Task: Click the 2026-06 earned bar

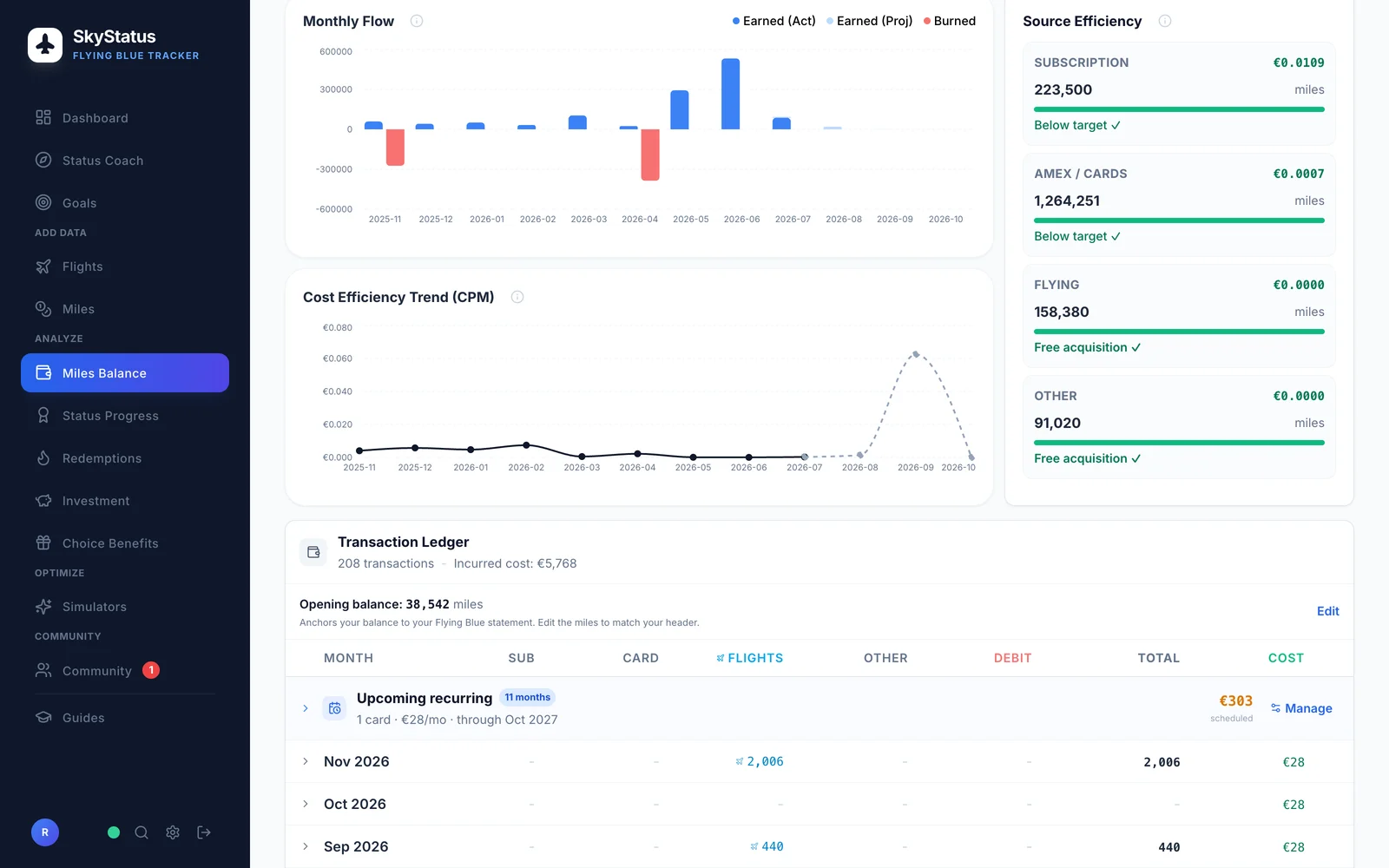Action: [x=731, y=94]
